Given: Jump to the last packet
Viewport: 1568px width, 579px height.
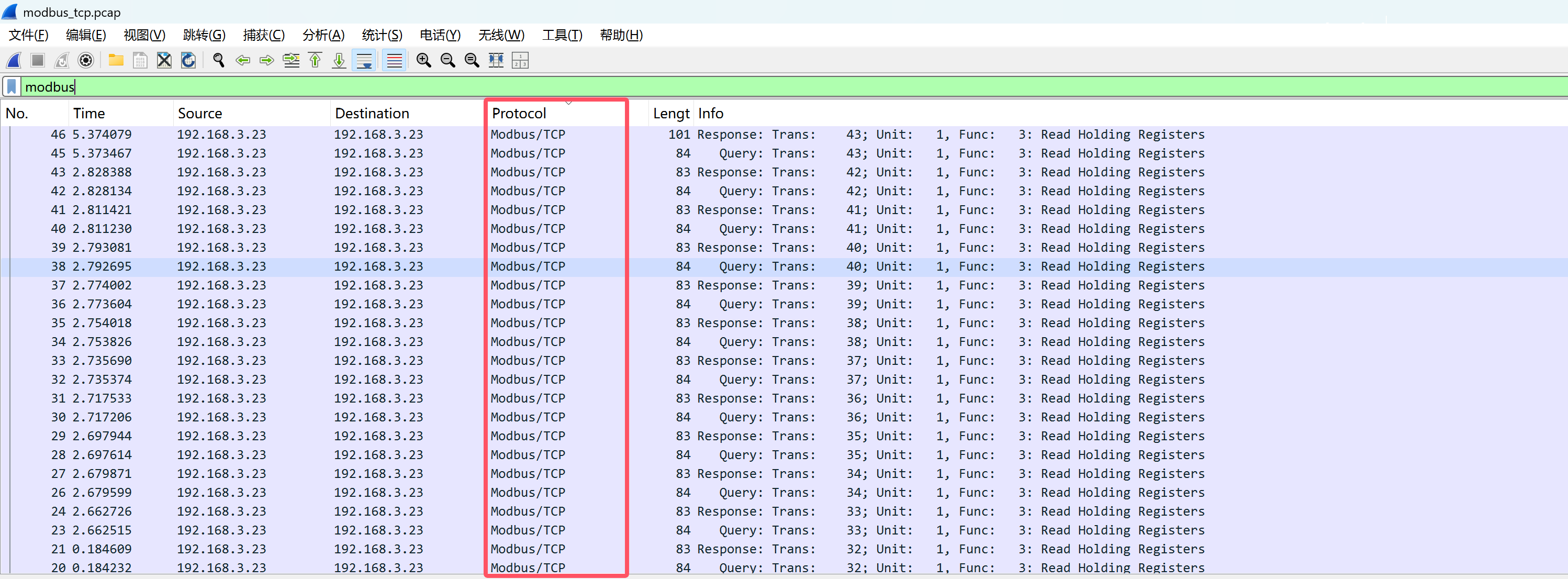Looking at the screenshot, I should [x=339, y=60].
